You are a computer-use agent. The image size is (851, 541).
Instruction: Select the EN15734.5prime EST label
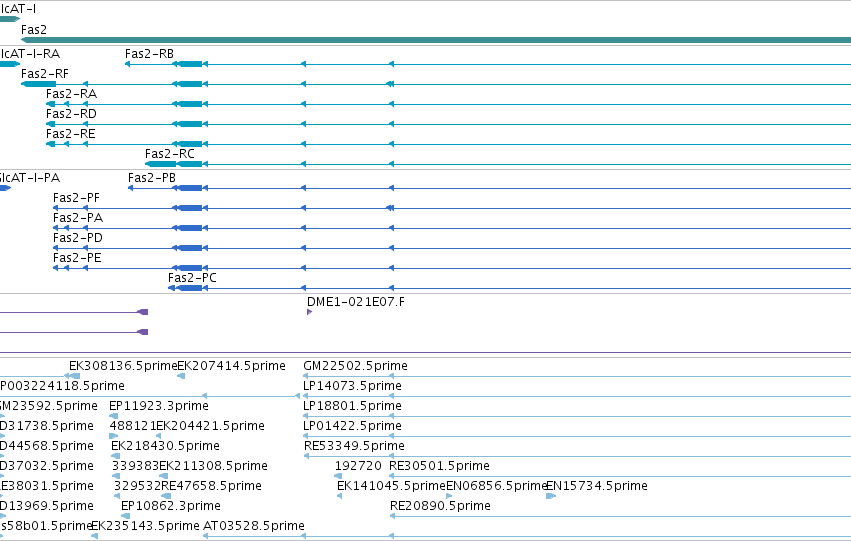pyautogui.click(x=597, y=487)
